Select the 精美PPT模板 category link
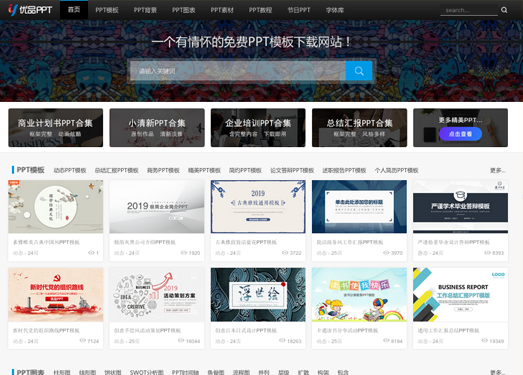This screenshot has height=375, width=523. [204, 170]
